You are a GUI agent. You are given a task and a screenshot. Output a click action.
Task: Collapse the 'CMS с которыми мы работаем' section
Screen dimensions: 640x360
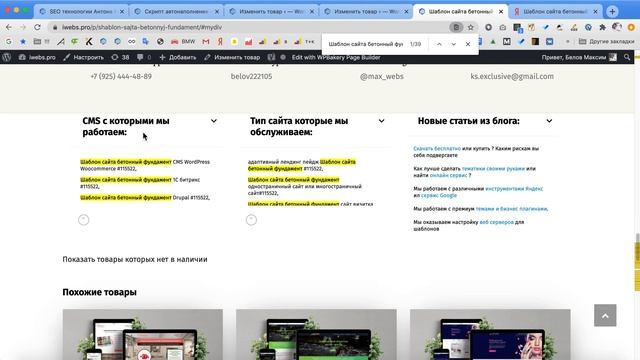coord(213,121)
